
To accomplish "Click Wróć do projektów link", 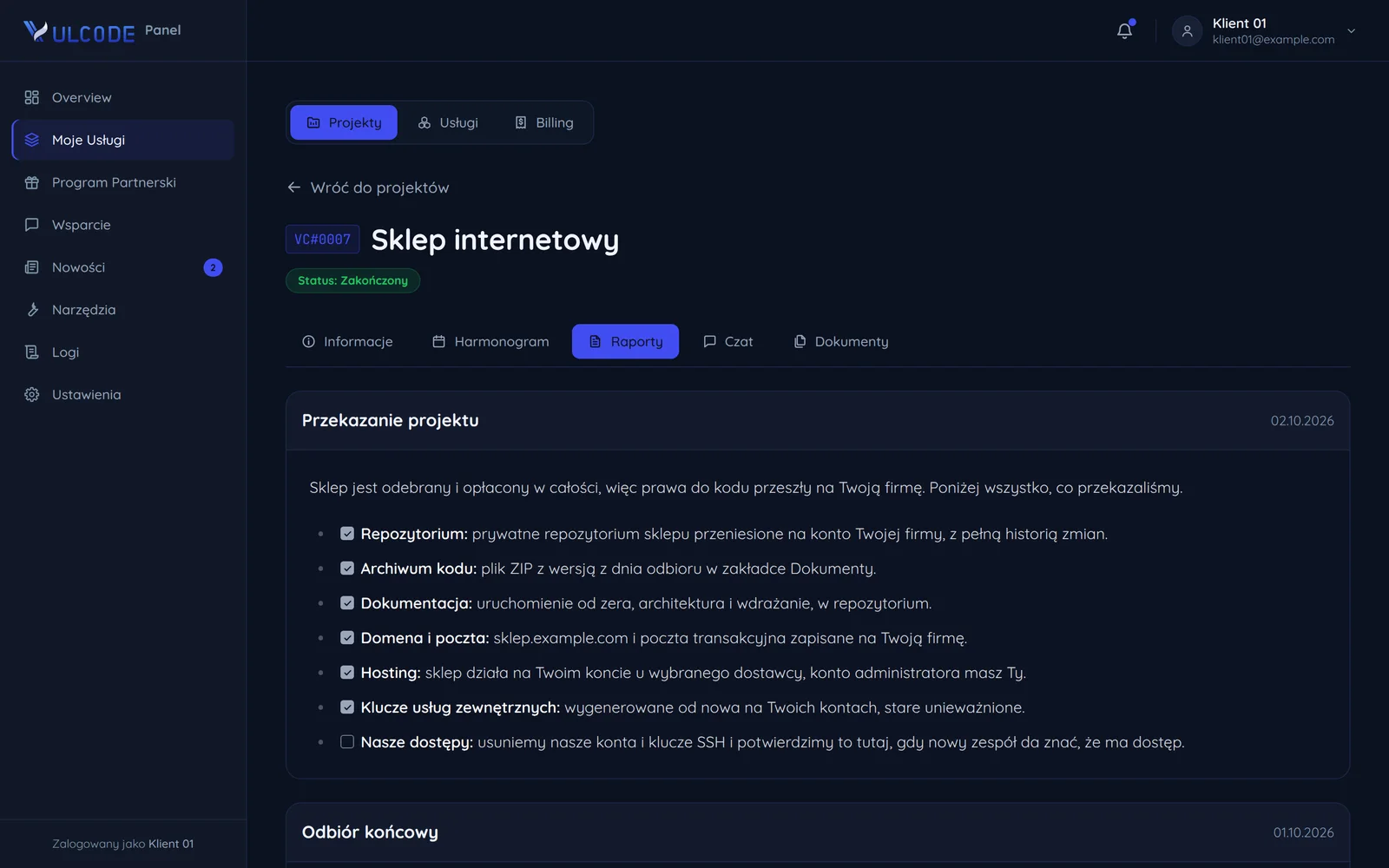I will click(368, 187).
